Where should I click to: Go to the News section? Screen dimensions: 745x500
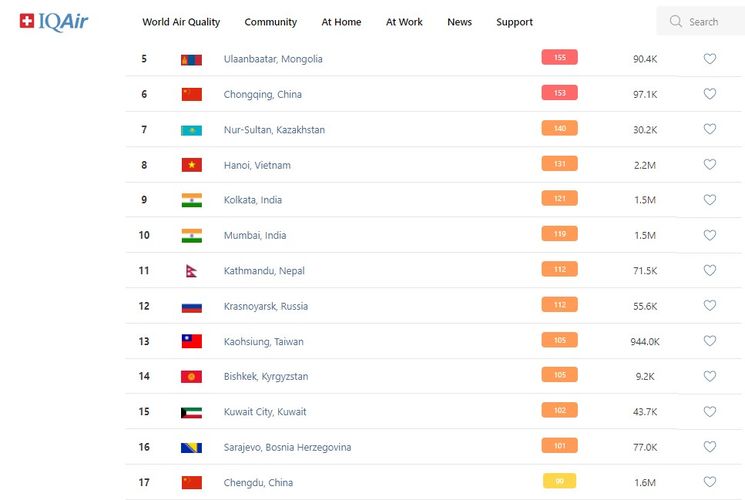tap(459, 22)
